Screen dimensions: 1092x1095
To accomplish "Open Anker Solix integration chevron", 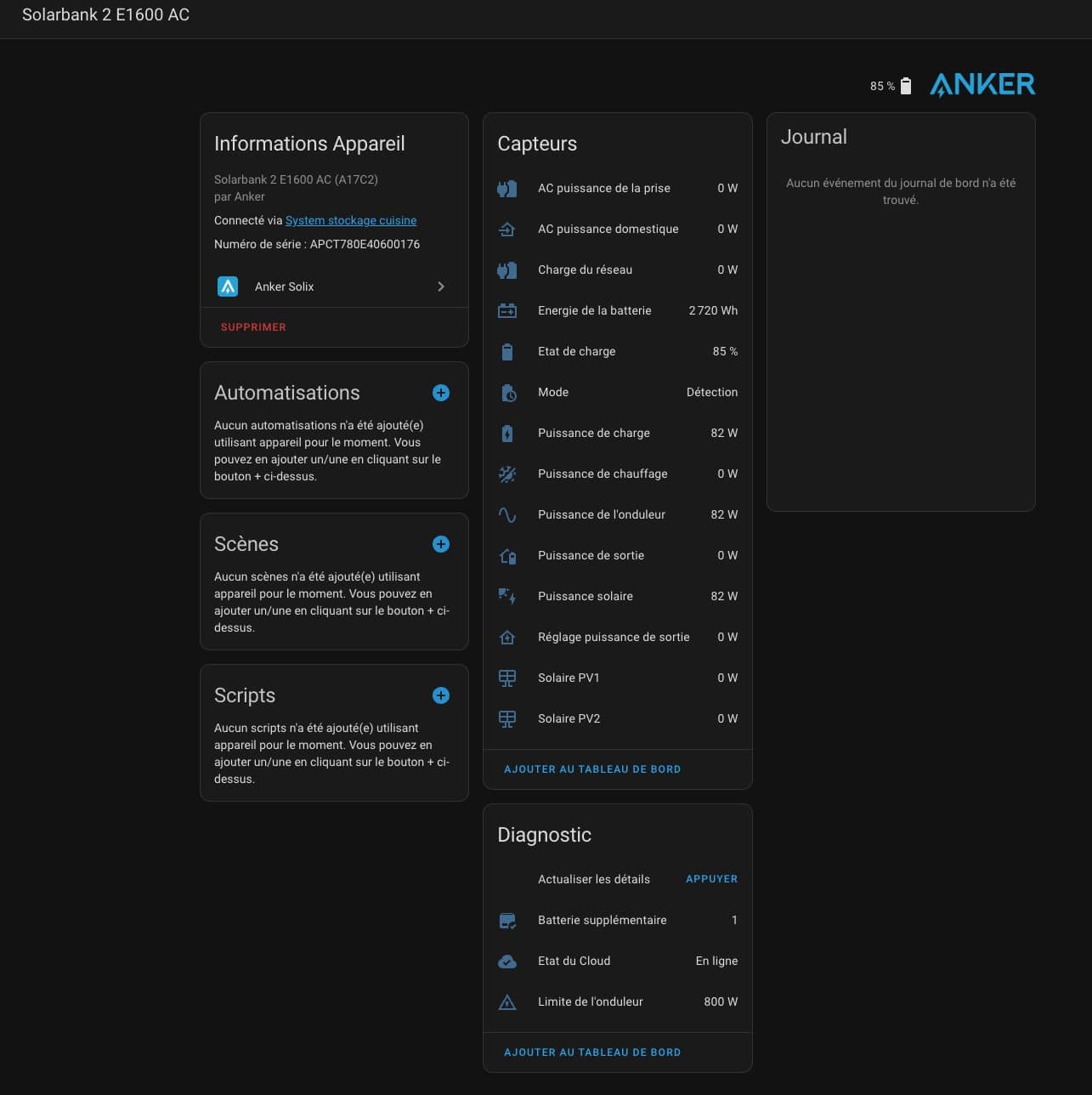I will click(441, 287).
